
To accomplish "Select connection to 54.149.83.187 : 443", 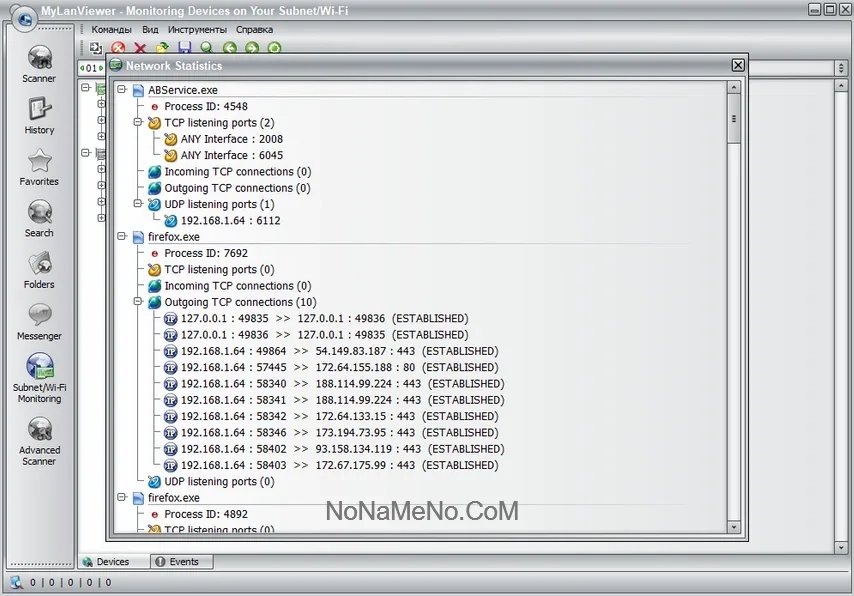I will point(338,351).
